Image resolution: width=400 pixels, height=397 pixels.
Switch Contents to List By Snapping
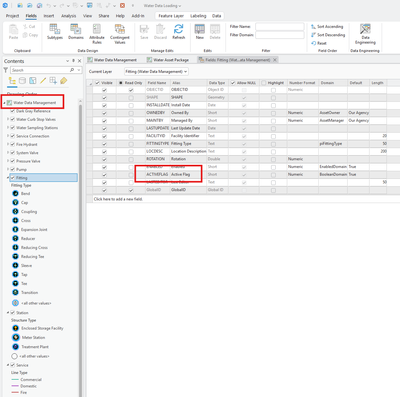pos(53,81)
